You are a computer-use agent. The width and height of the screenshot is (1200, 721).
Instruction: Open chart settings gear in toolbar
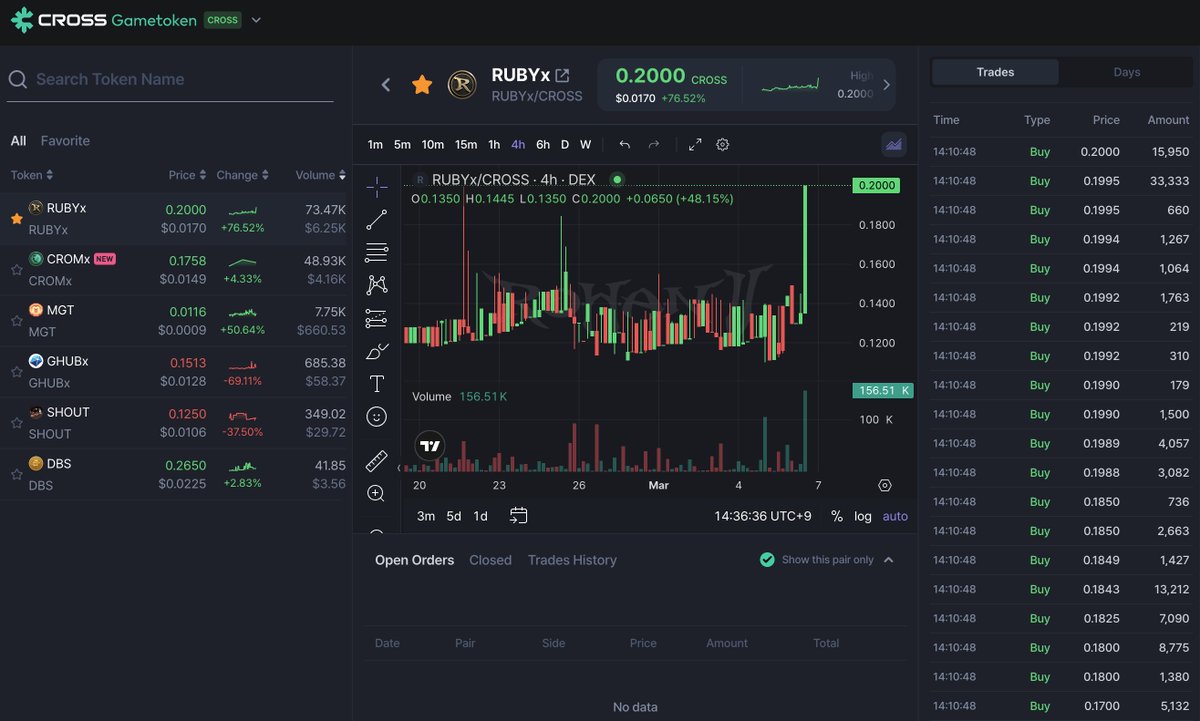tap(723, 145)
